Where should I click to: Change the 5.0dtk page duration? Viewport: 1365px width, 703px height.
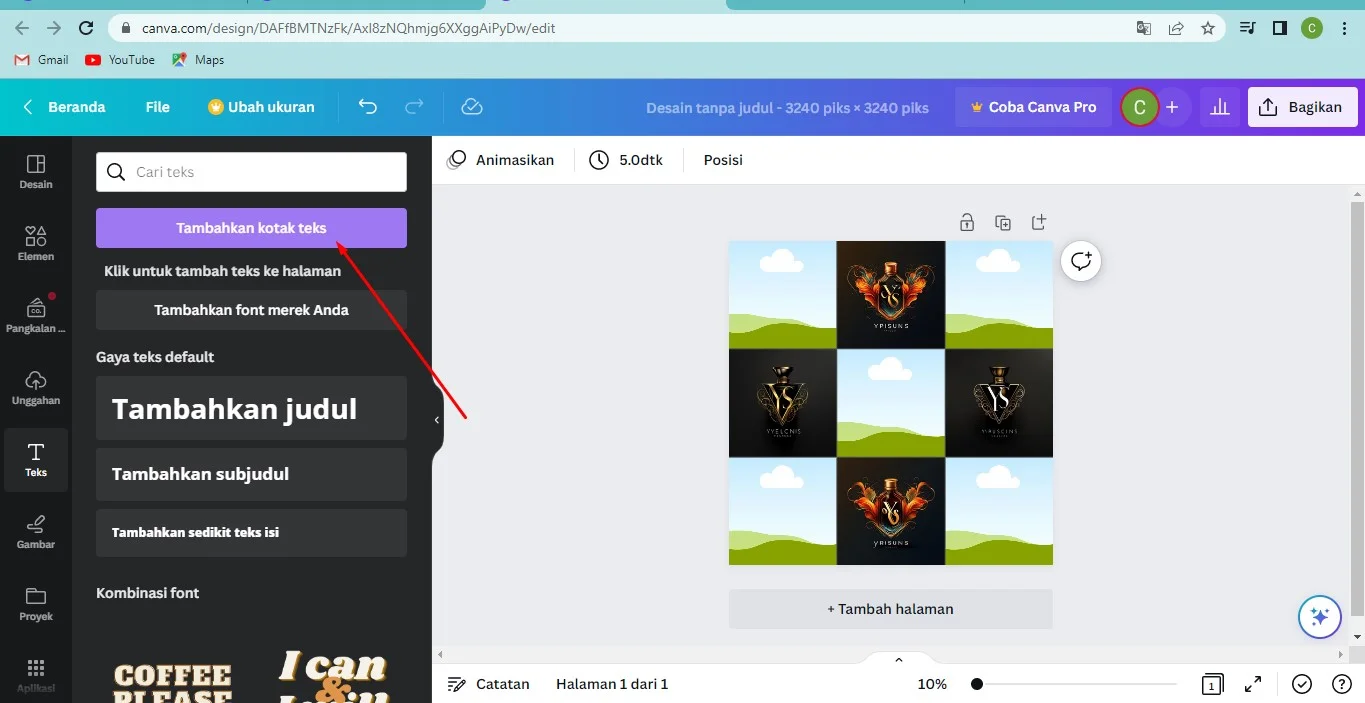pos(626,160)
